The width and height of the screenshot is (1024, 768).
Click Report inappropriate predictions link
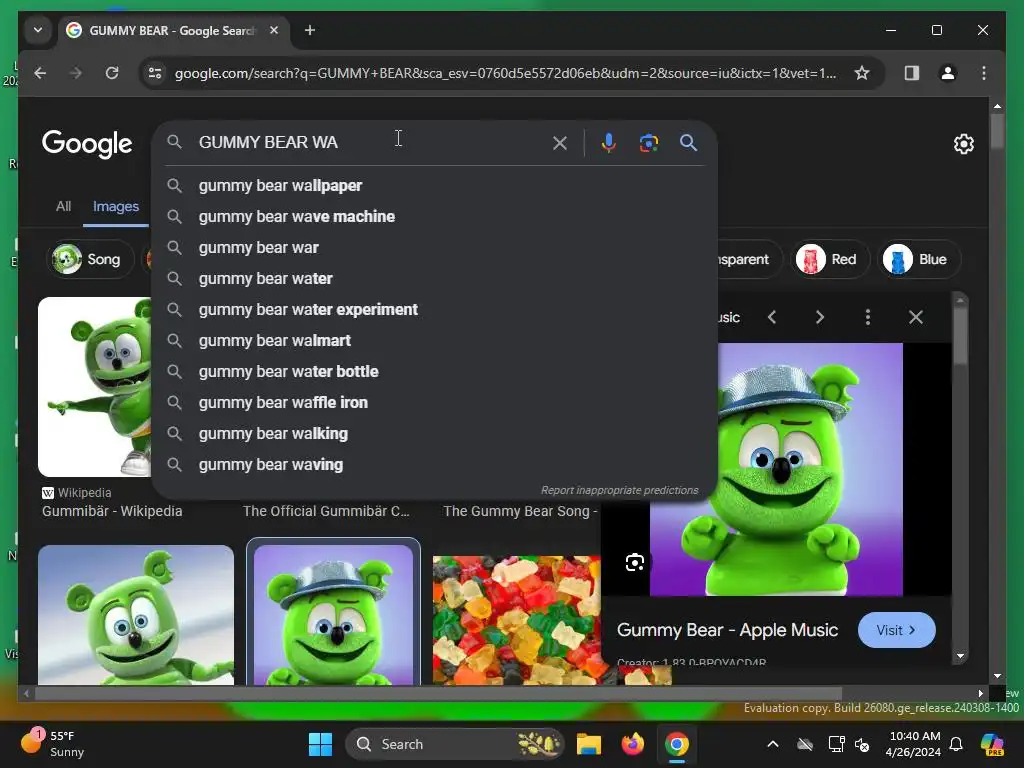coord(619,490)
